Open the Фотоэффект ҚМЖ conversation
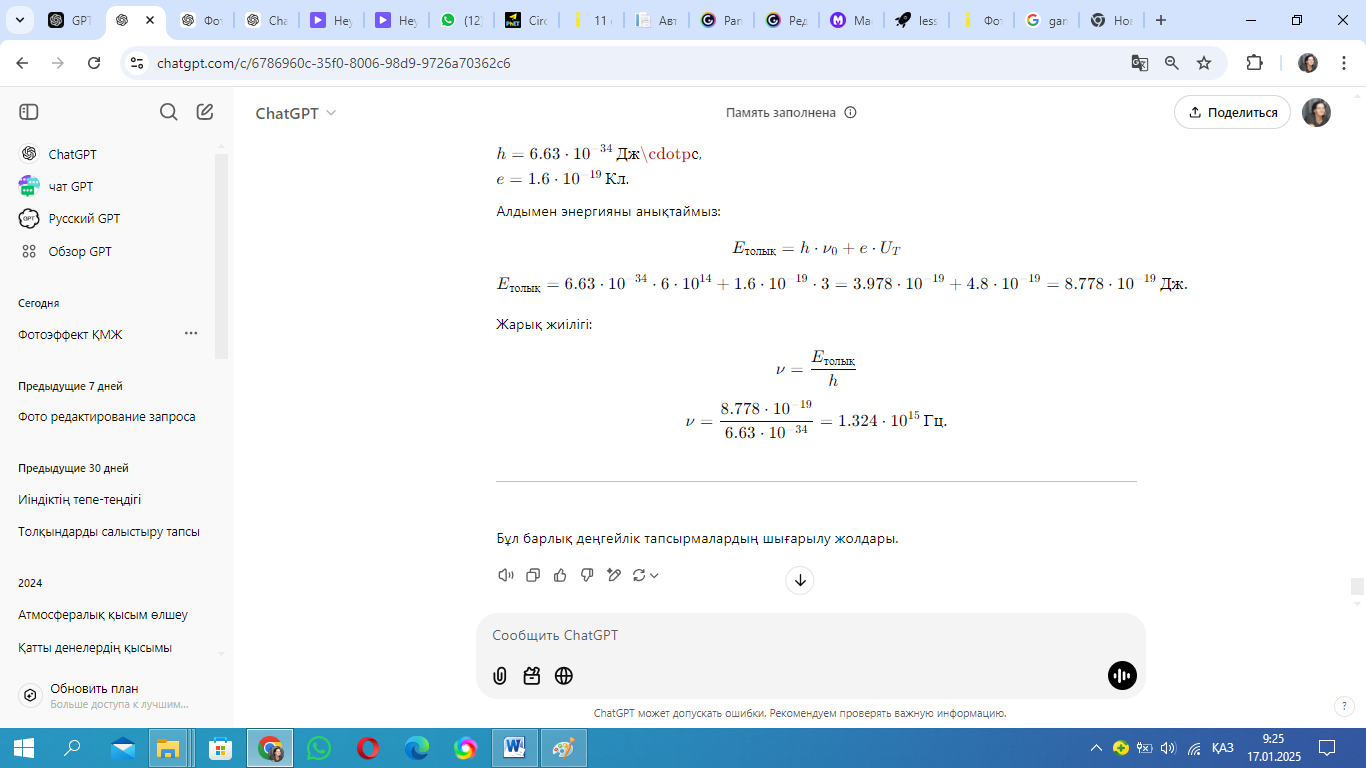Screen dimensions: 1366x768 (x=70, y=334)
